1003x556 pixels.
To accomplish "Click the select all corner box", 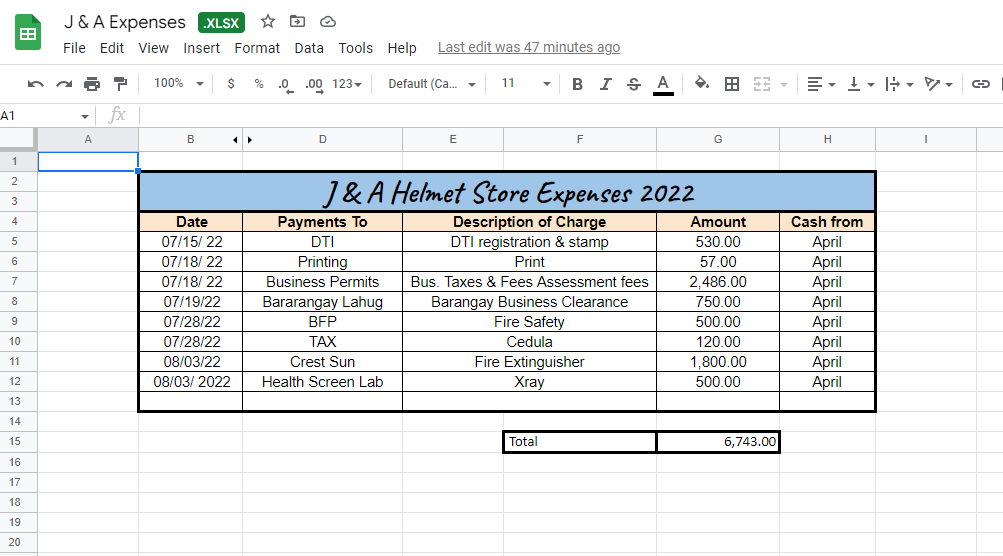I will point(18,139).
